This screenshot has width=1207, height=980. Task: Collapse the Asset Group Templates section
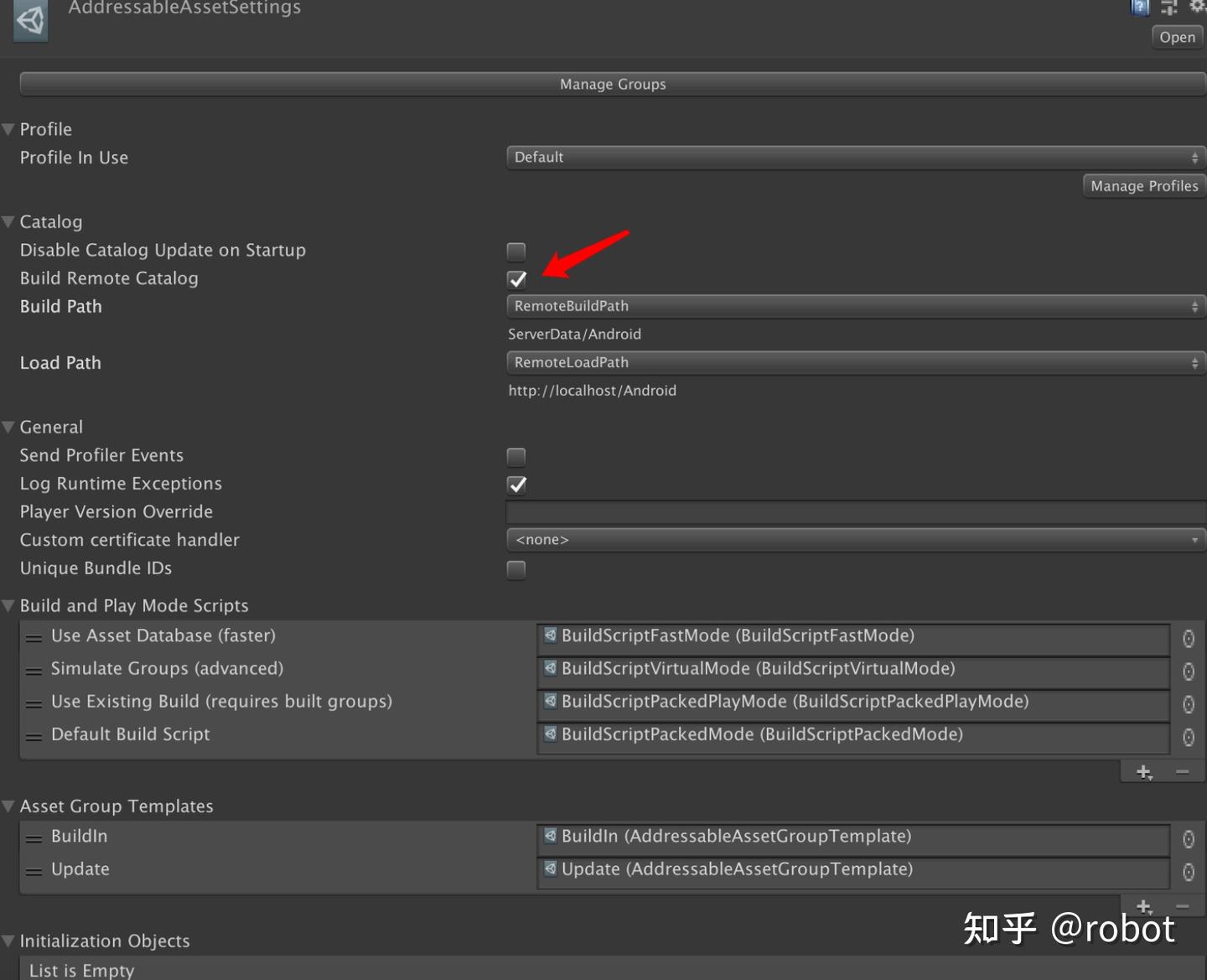[8, 806]
